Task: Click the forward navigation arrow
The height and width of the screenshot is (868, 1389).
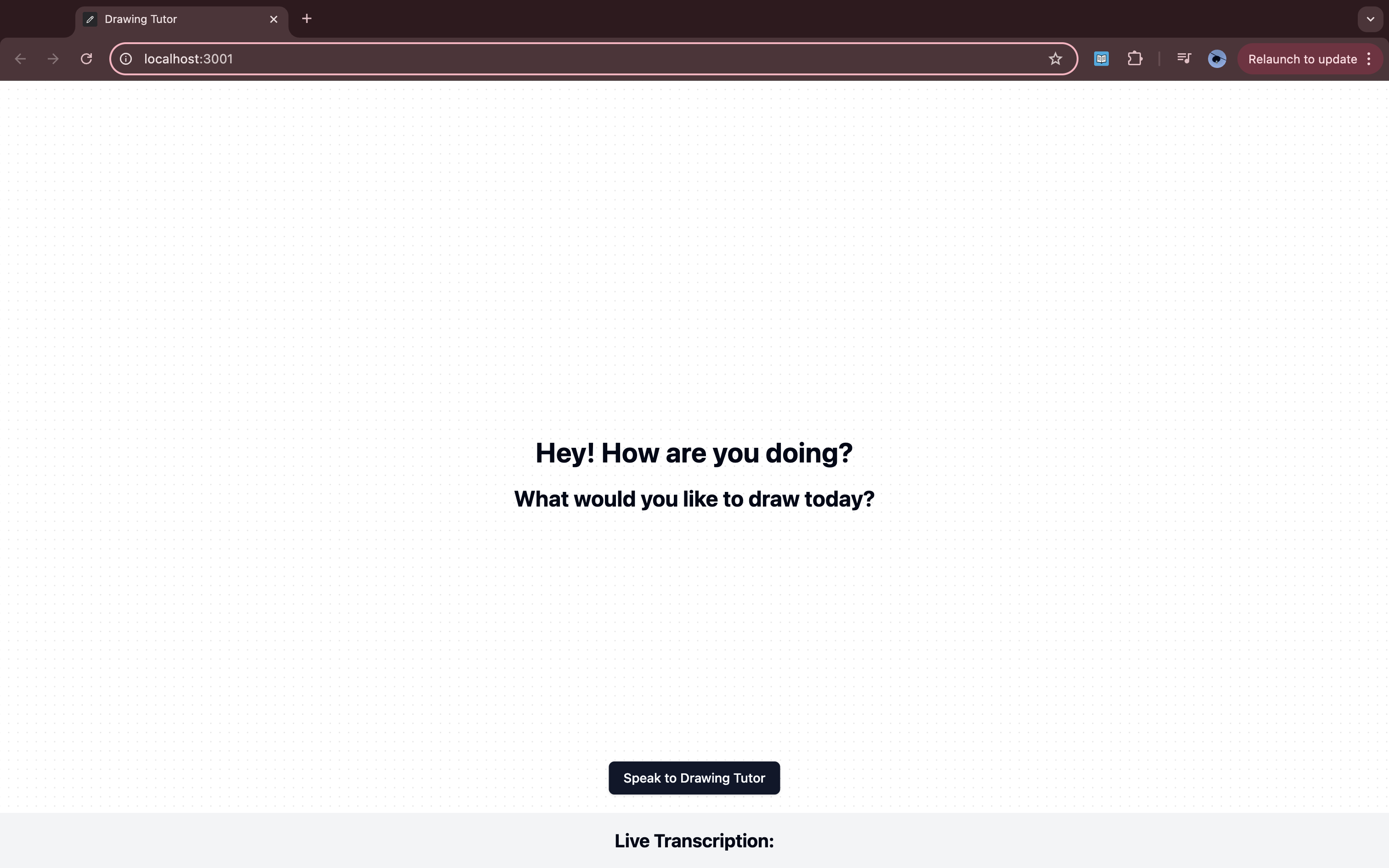Action: (53, 59)
